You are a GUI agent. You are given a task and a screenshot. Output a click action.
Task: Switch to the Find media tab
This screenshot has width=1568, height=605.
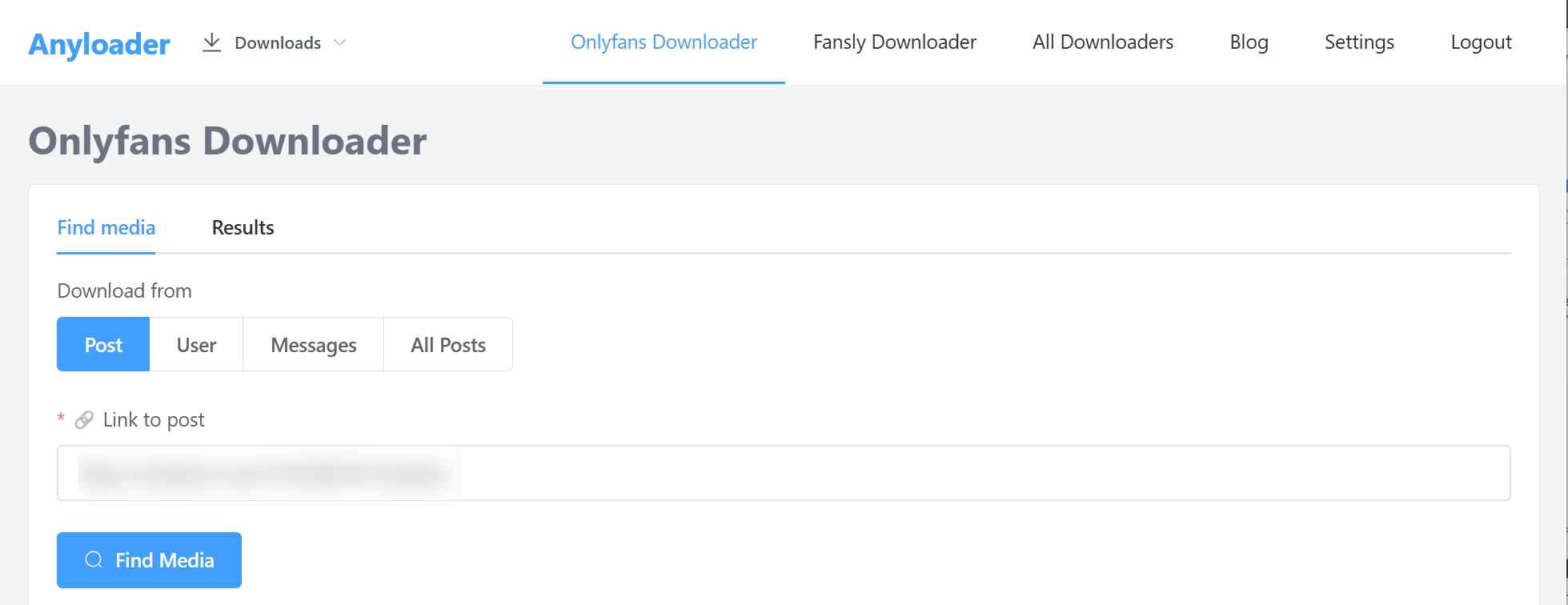(x=106, y=228)
